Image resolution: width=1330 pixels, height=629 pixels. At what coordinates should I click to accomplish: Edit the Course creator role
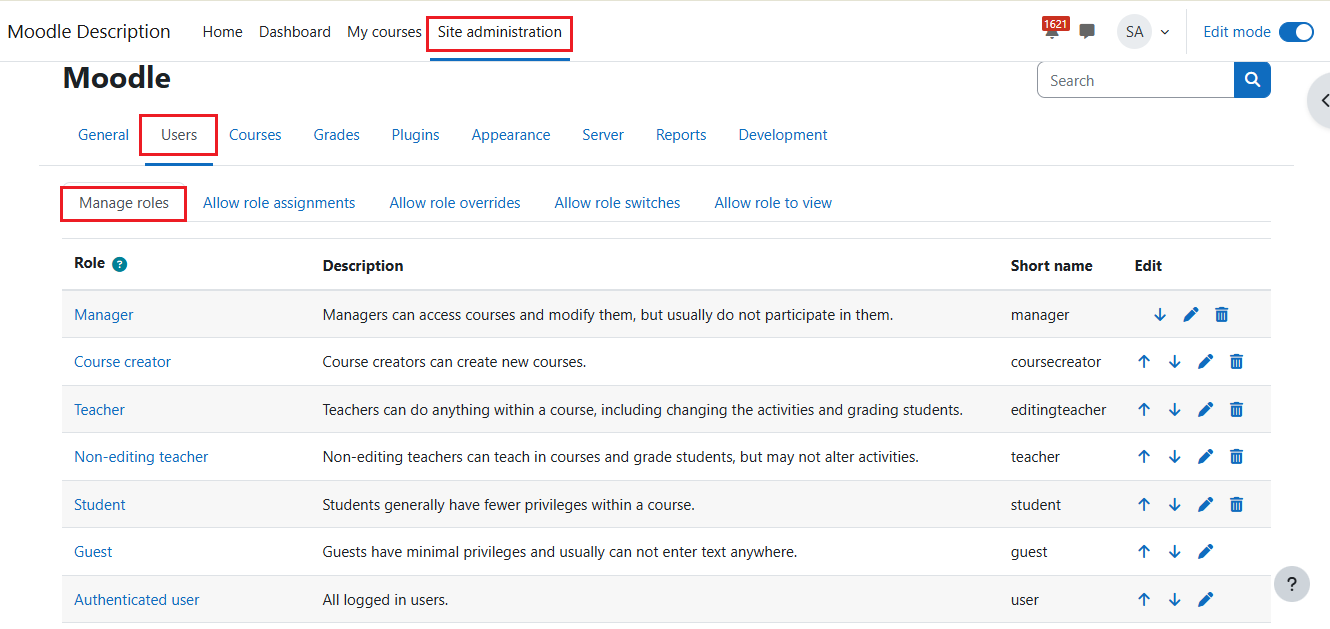click(x=1205, y=362)
